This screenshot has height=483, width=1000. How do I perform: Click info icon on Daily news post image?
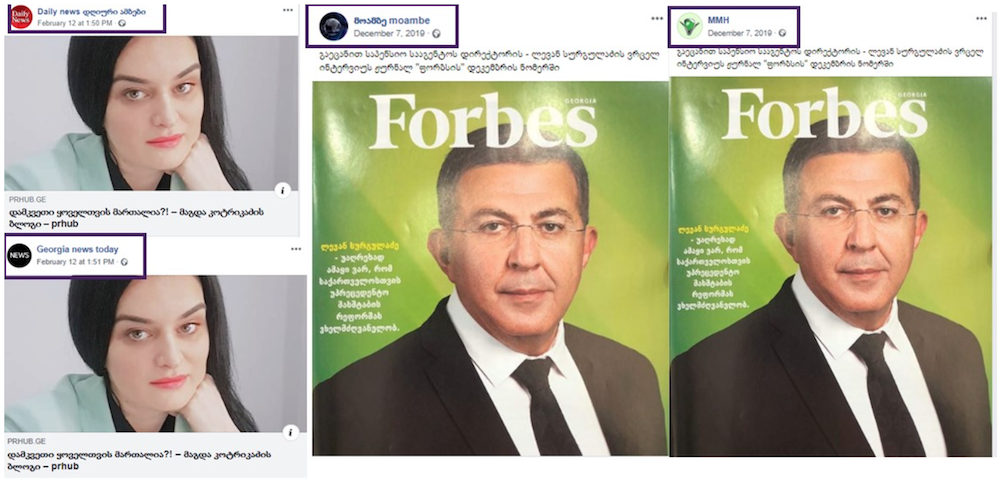pos(283,190)
